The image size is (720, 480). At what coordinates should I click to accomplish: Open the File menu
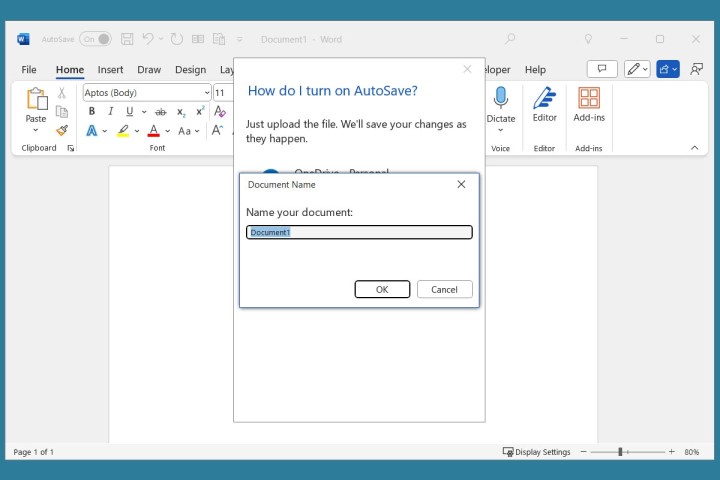[x=29, y=70]
